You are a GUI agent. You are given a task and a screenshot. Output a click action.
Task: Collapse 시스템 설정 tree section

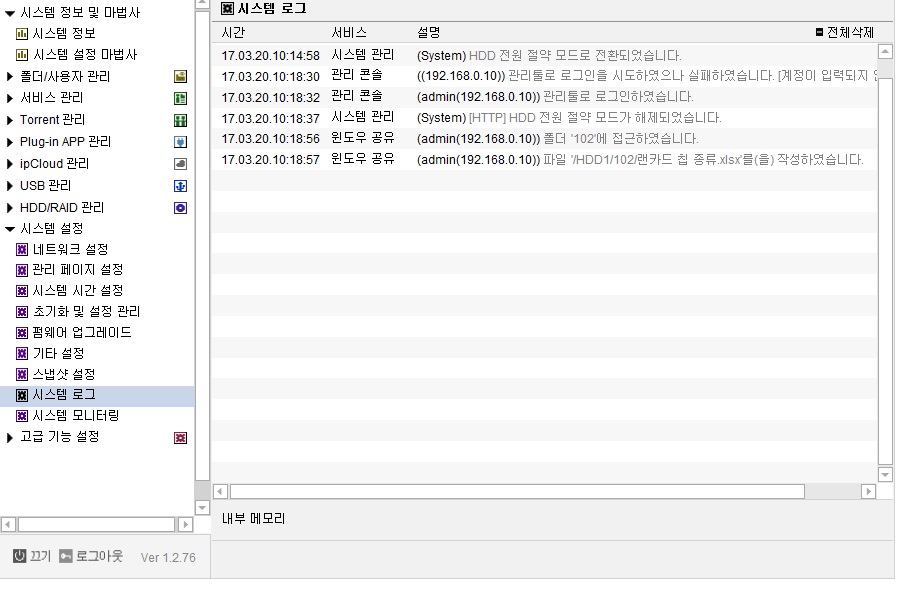click(10, 229)
